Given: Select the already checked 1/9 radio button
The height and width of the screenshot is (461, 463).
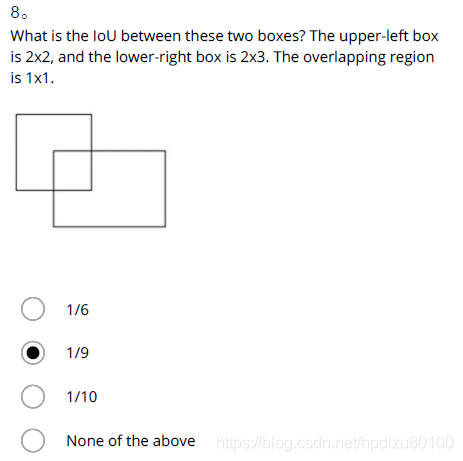Looking at the screenshot, I should pyautogui.click(x=33, y=353).
